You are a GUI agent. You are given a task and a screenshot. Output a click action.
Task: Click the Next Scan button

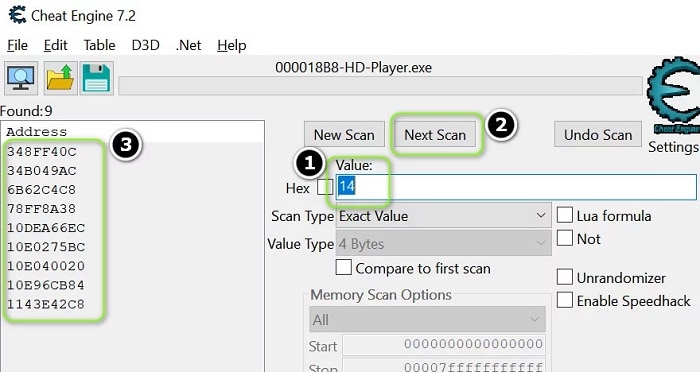tap(435, 134)
